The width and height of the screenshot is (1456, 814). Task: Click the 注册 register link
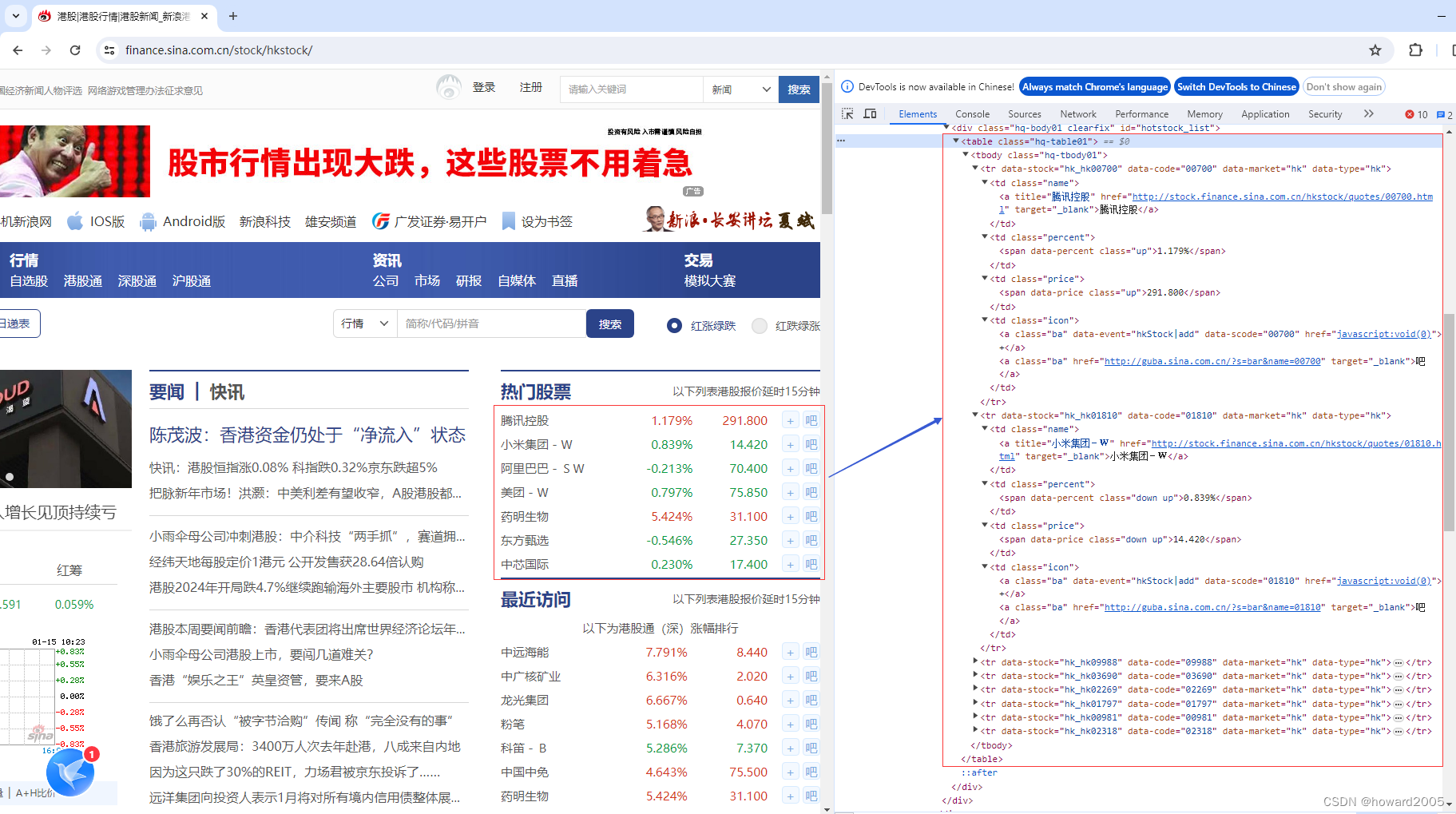[x=530, y=87]
